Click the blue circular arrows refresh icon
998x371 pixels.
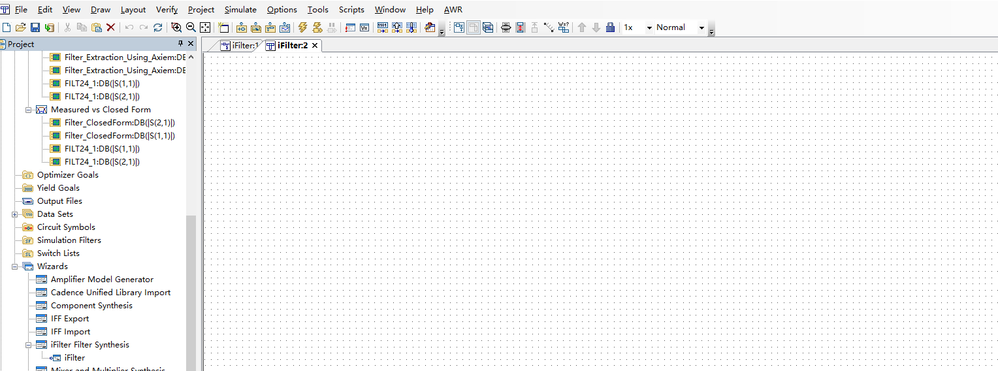coord(157,27)
